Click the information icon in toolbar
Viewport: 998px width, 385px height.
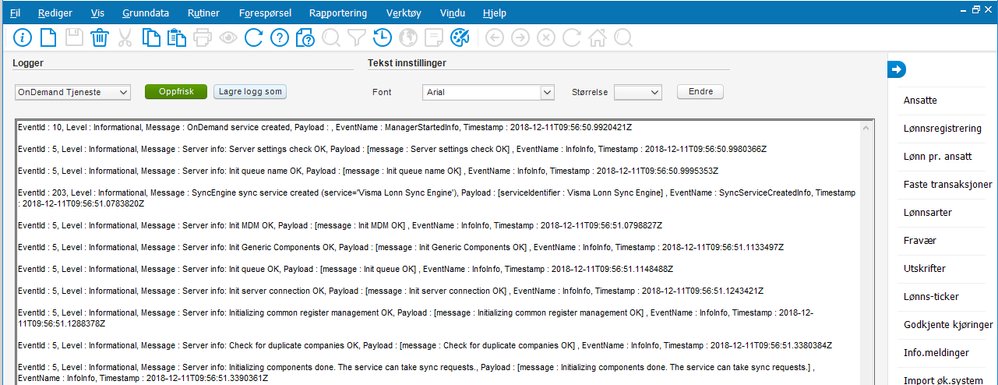[22, 38]
